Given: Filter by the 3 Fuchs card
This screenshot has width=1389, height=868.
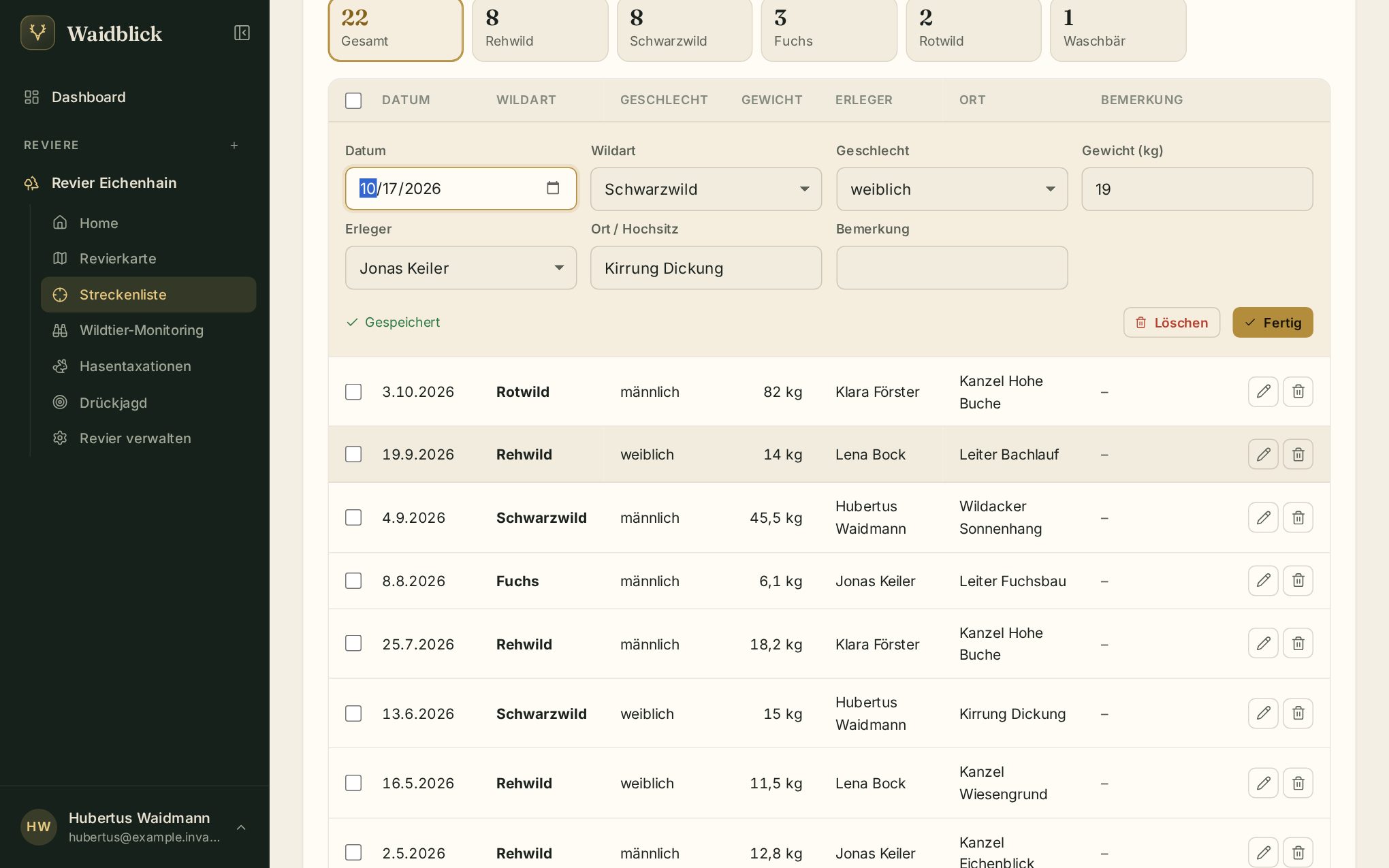Looking at the screenshot, I should [829, 29].
